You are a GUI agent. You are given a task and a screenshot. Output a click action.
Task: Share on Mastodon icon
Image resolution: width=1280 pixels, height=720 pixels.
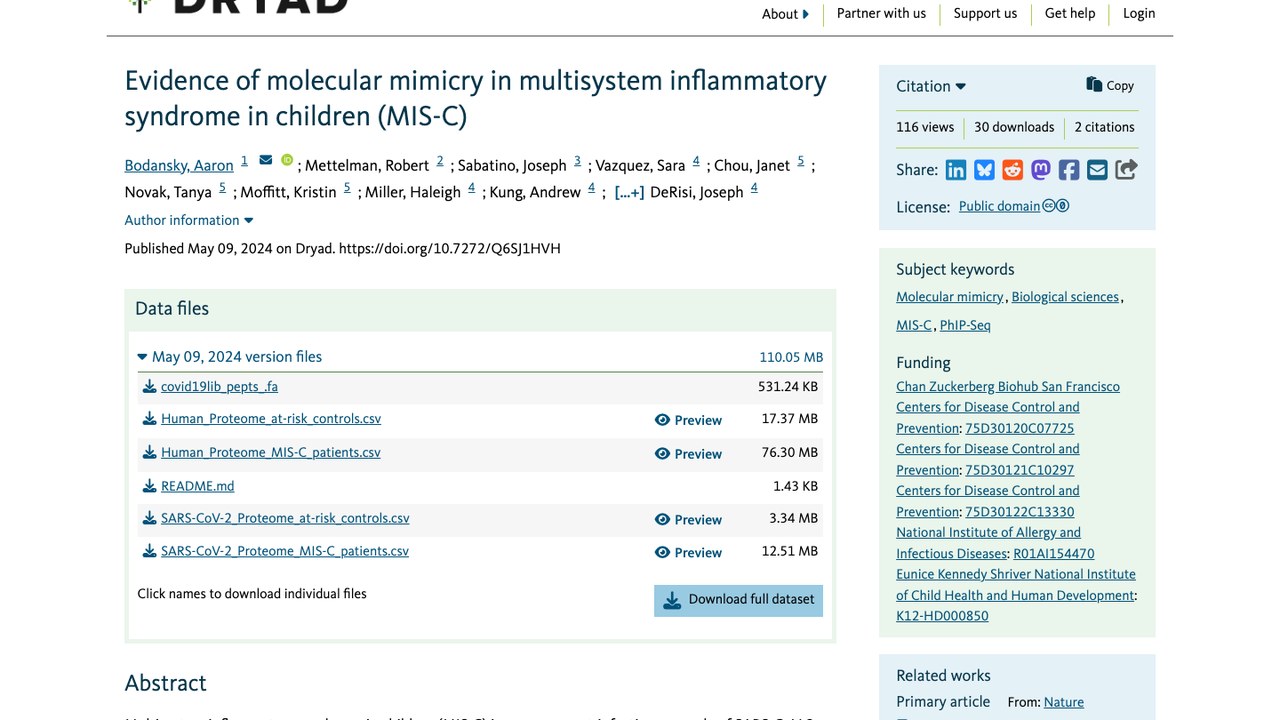tap(1041, 170)
